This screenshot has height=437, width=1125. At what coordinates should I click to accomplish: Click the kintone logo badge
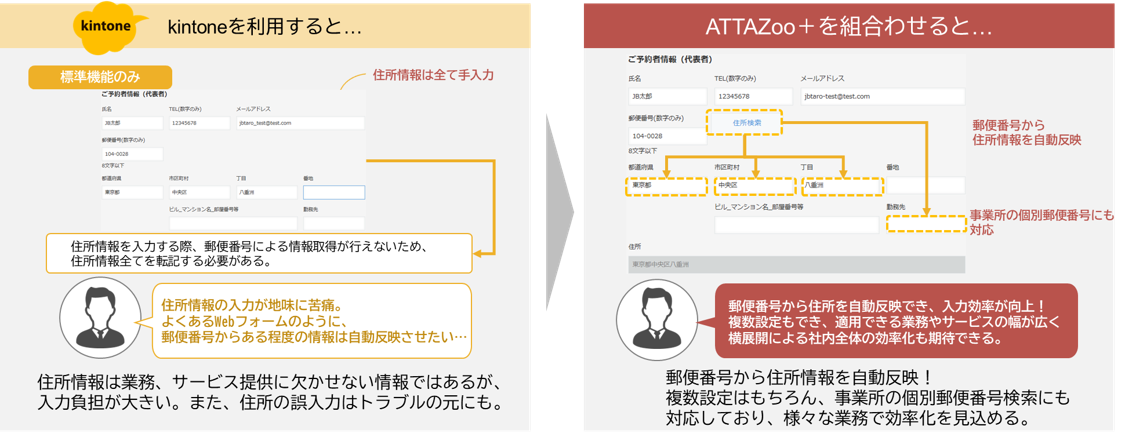click(108, 27)
